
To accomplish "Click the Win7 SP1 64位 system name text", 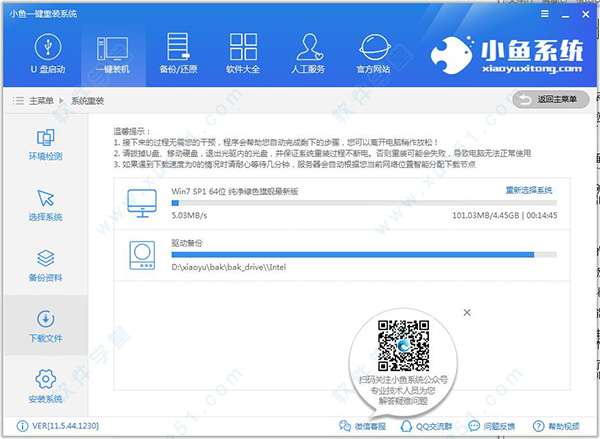I will [235, 191].
